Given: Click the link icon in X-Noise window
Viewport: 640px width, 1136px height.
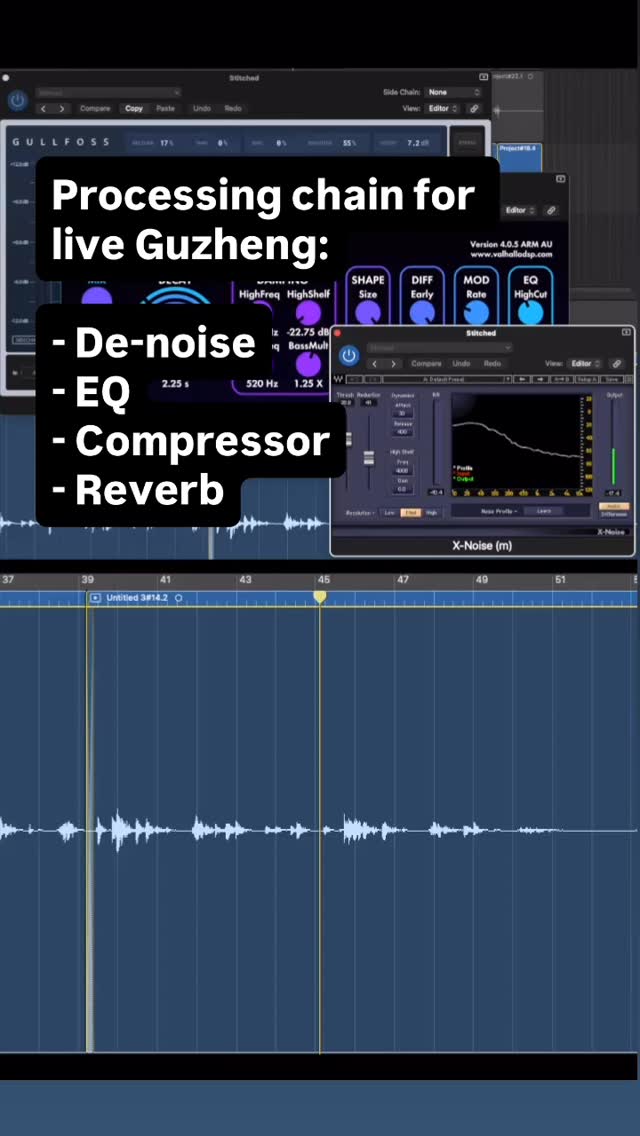Looking at the screenshot, I should click(616, 364).
